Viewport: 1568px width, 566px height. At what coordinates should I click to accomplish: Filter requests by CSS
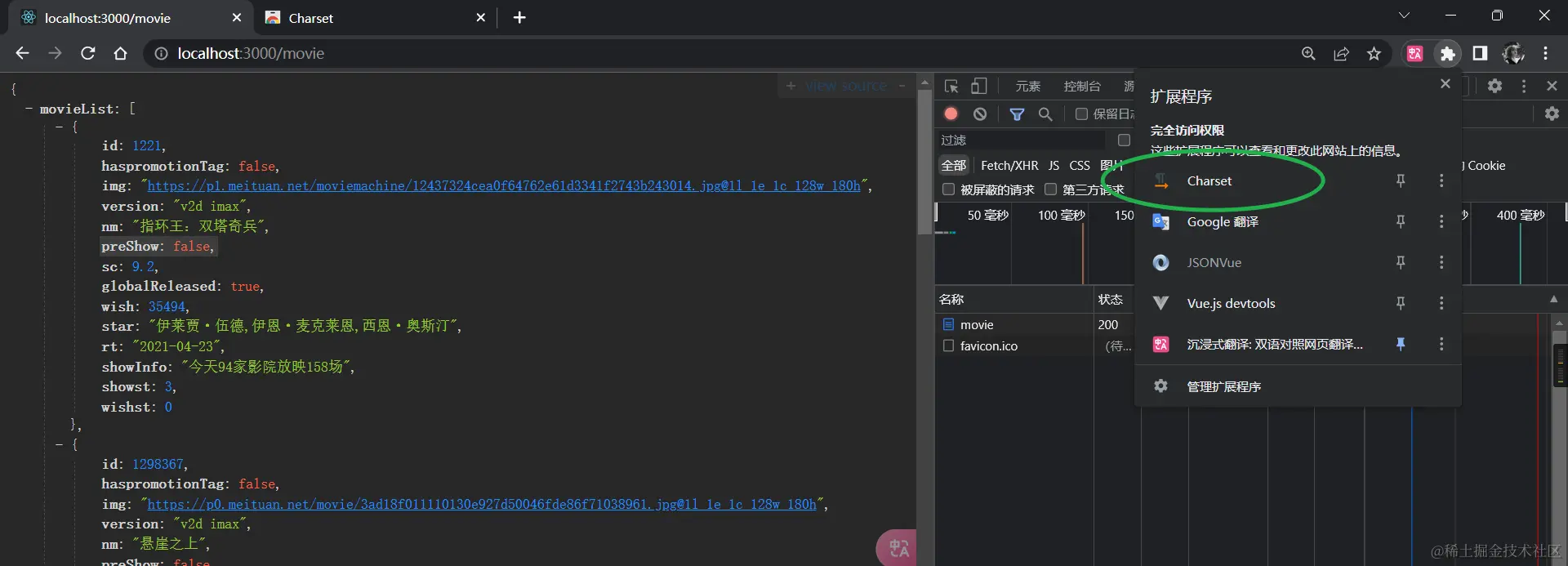click(1080, 166)
